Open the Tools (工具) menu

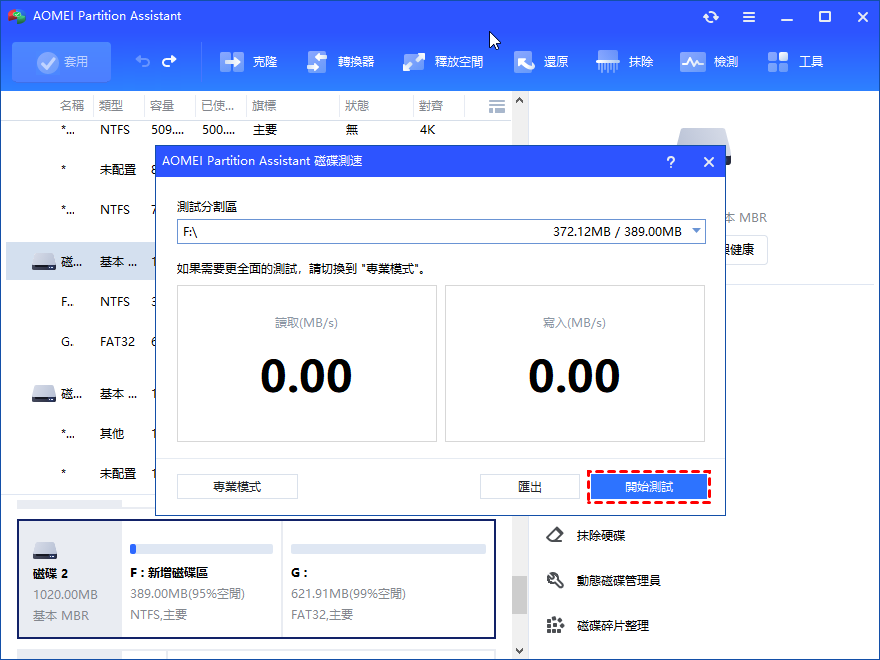coord(795,62)
